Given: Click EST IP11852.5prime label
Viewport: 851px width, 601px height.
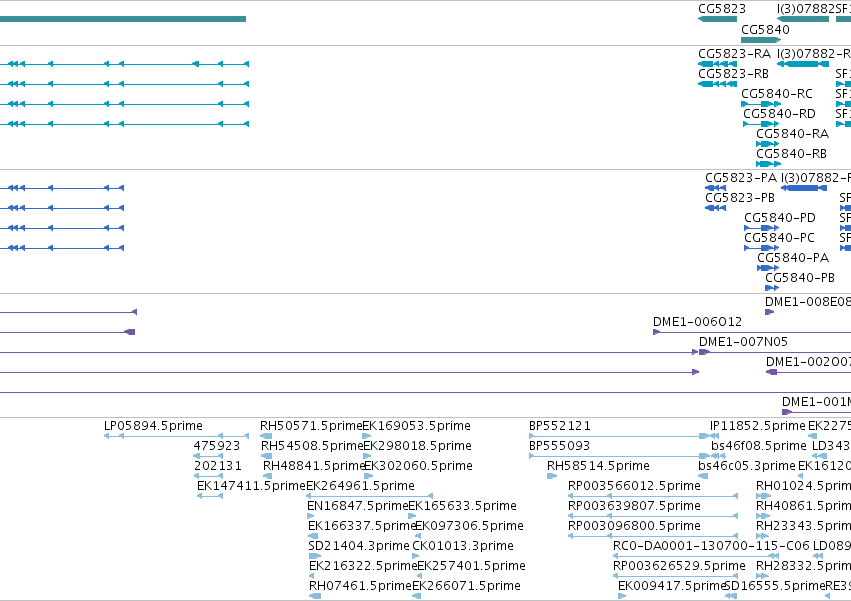Looking at the screenshot, I should coord(758,426).
